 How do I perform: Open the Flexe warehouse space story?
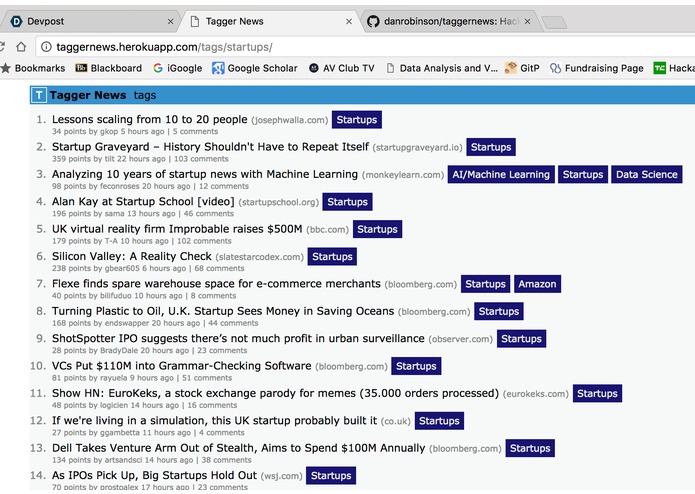(216, 284)
